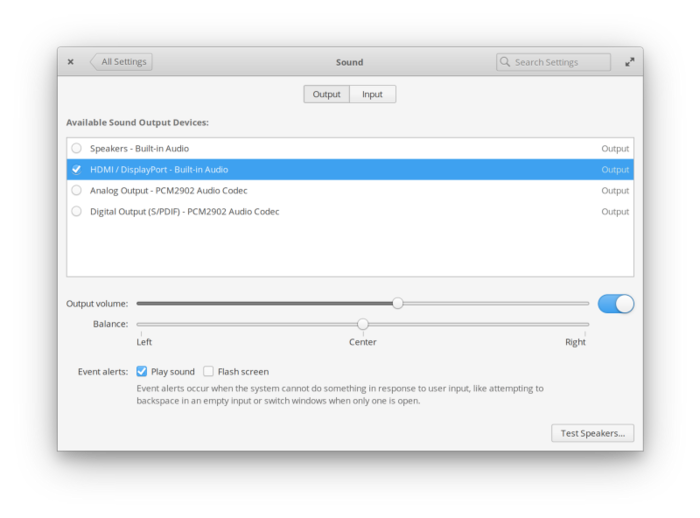This screenshot has width=700, height=518.
Task: Open the Test Speakers dialog
Action: [592, 433]
